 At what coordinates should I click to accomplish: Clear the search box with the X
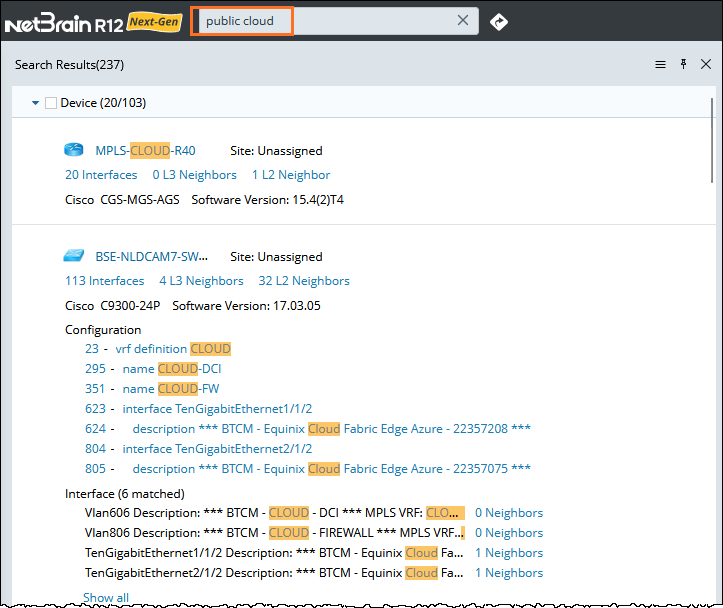(462, 20)
